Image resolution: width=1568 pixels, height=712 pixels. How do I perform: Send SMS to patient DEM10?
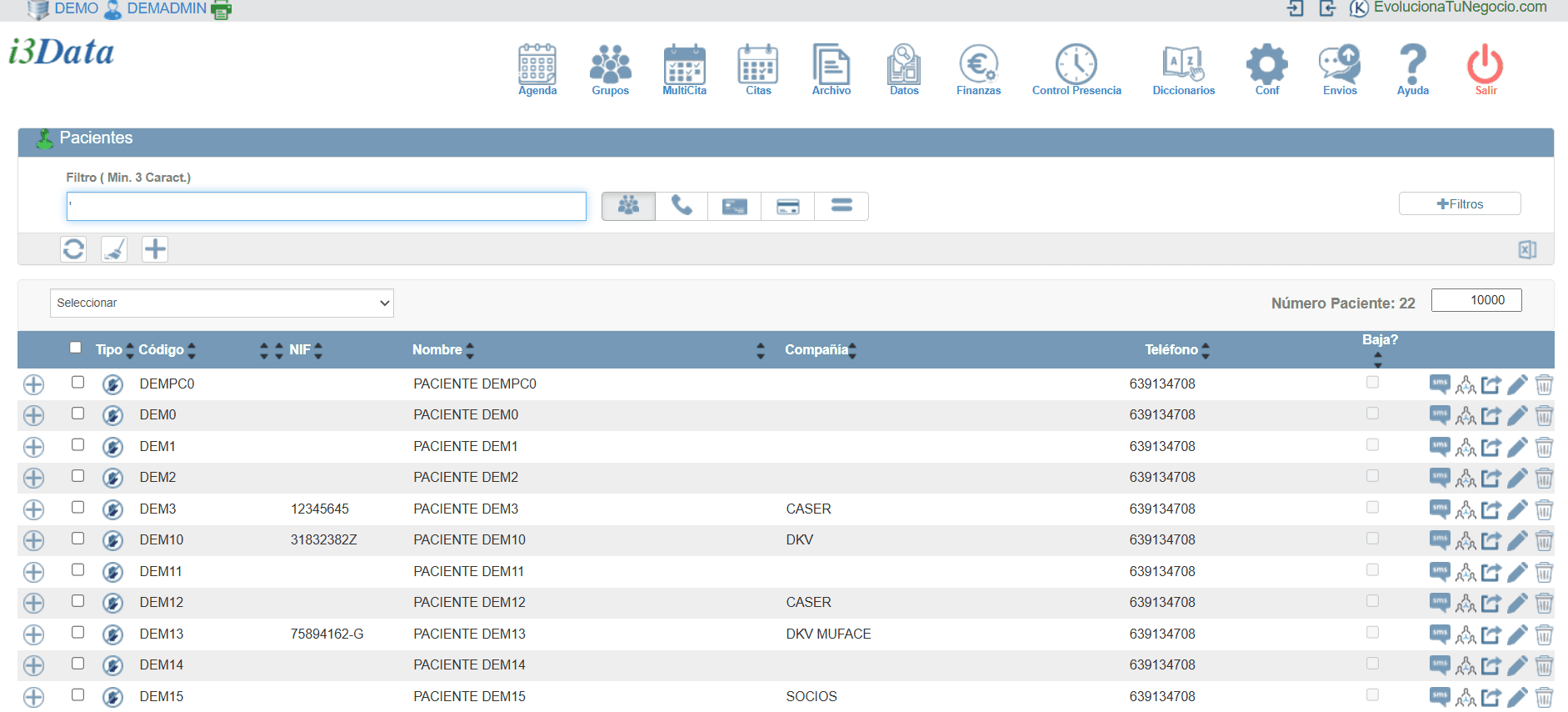[1439, 540]
